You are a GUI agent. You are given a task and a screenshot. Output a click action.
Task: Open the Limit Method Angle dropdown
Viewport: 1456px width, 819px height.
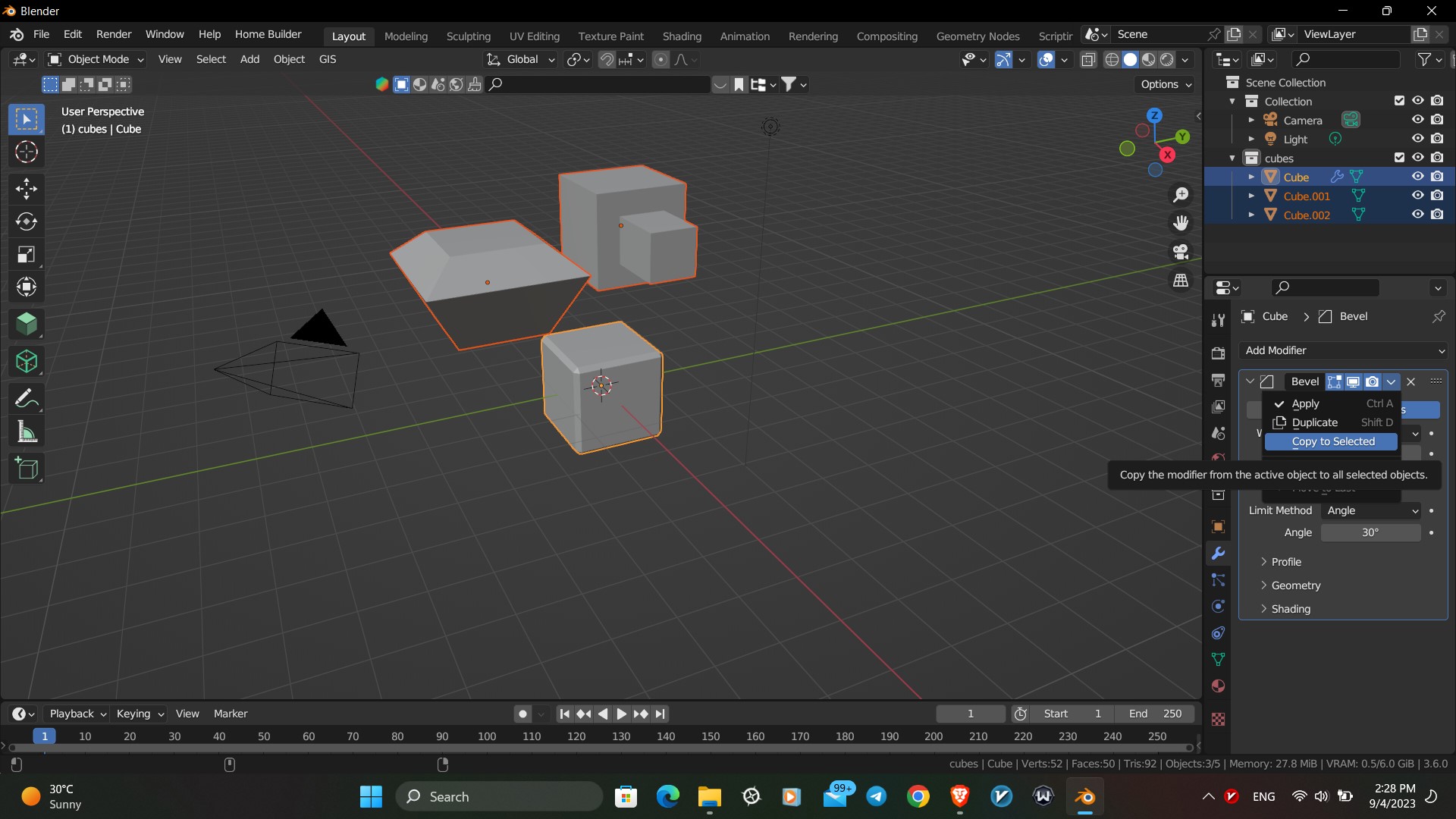click(1371, 511)
